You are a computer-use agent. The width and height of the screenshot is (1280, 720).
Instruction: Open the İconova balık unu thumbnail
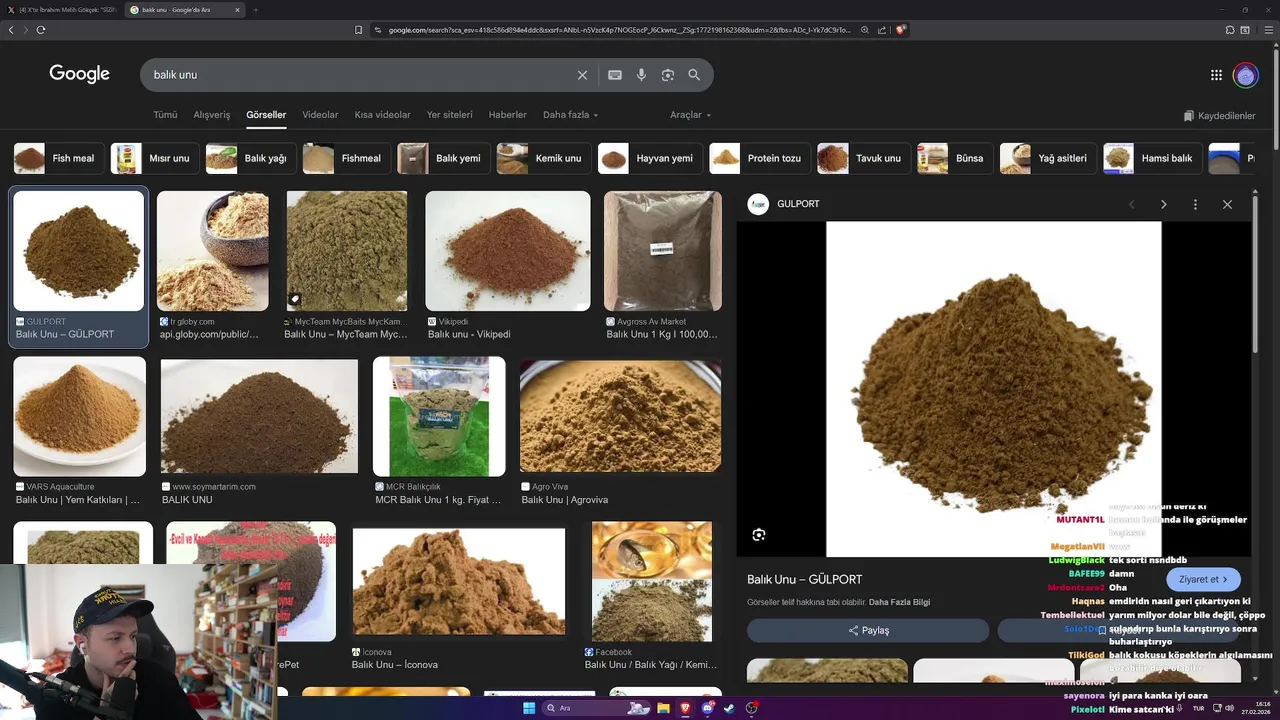pyautogui.click(x=459, y=581)
